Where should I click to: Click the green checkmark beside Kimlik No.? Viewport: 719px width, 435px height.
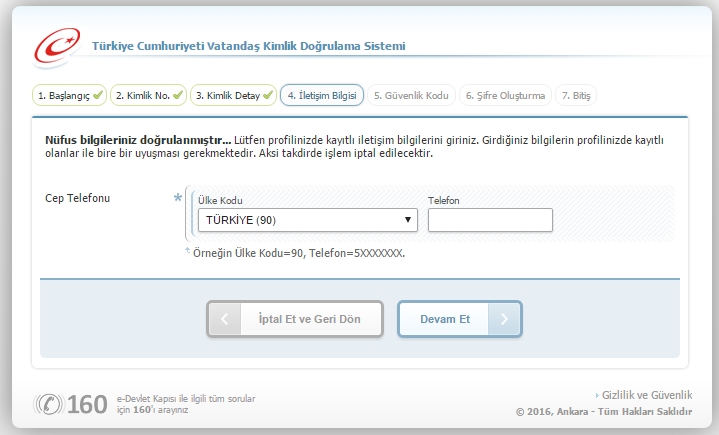178,96
